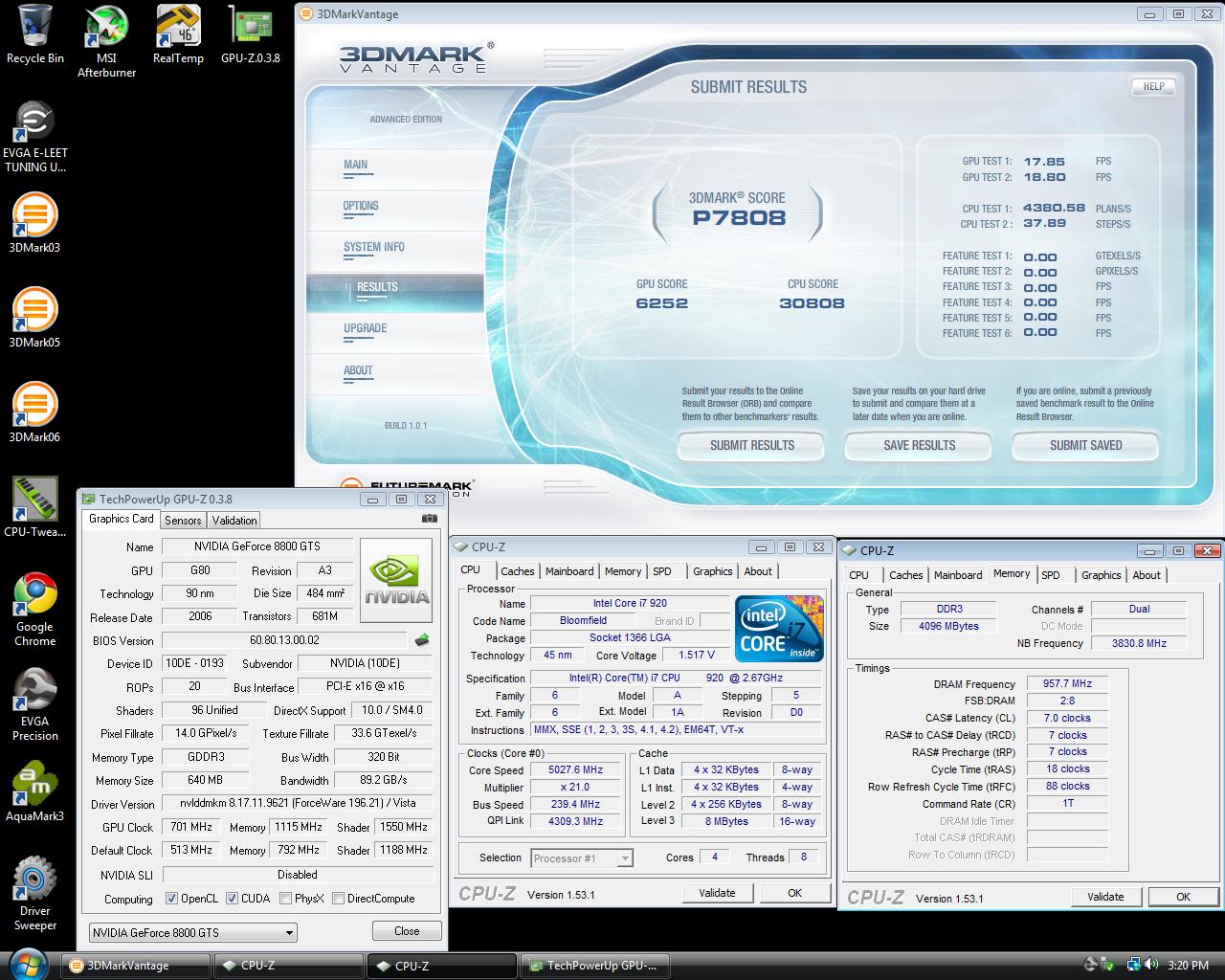Toggle the CUDA checkbox in GPU-Z
This screenshot has height=980, width=1225.
pyautogui.click(x=232, y=899)
